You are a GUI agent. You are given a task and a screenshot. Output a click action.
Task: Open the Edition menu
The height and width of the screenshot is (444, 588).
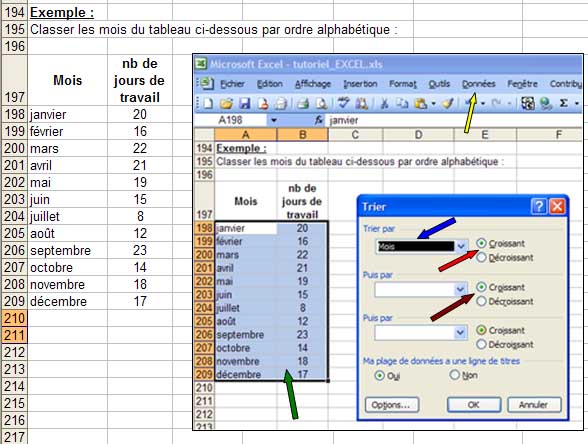[x=270, y=84]
